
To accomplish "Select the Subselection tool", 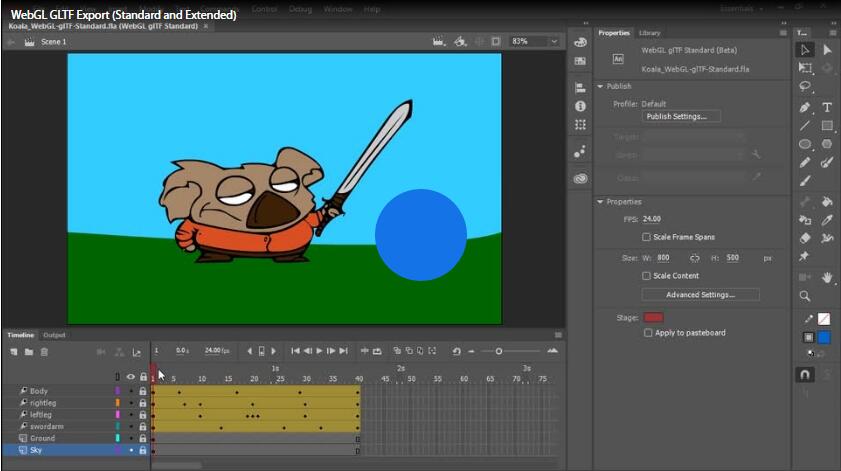I will click(827, 50).
